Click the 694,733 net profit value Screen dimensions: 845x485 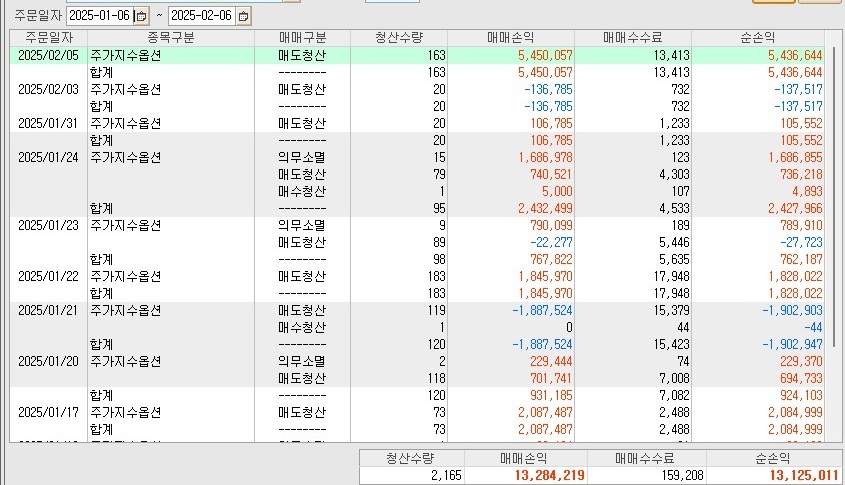click(x=801, y=378)
